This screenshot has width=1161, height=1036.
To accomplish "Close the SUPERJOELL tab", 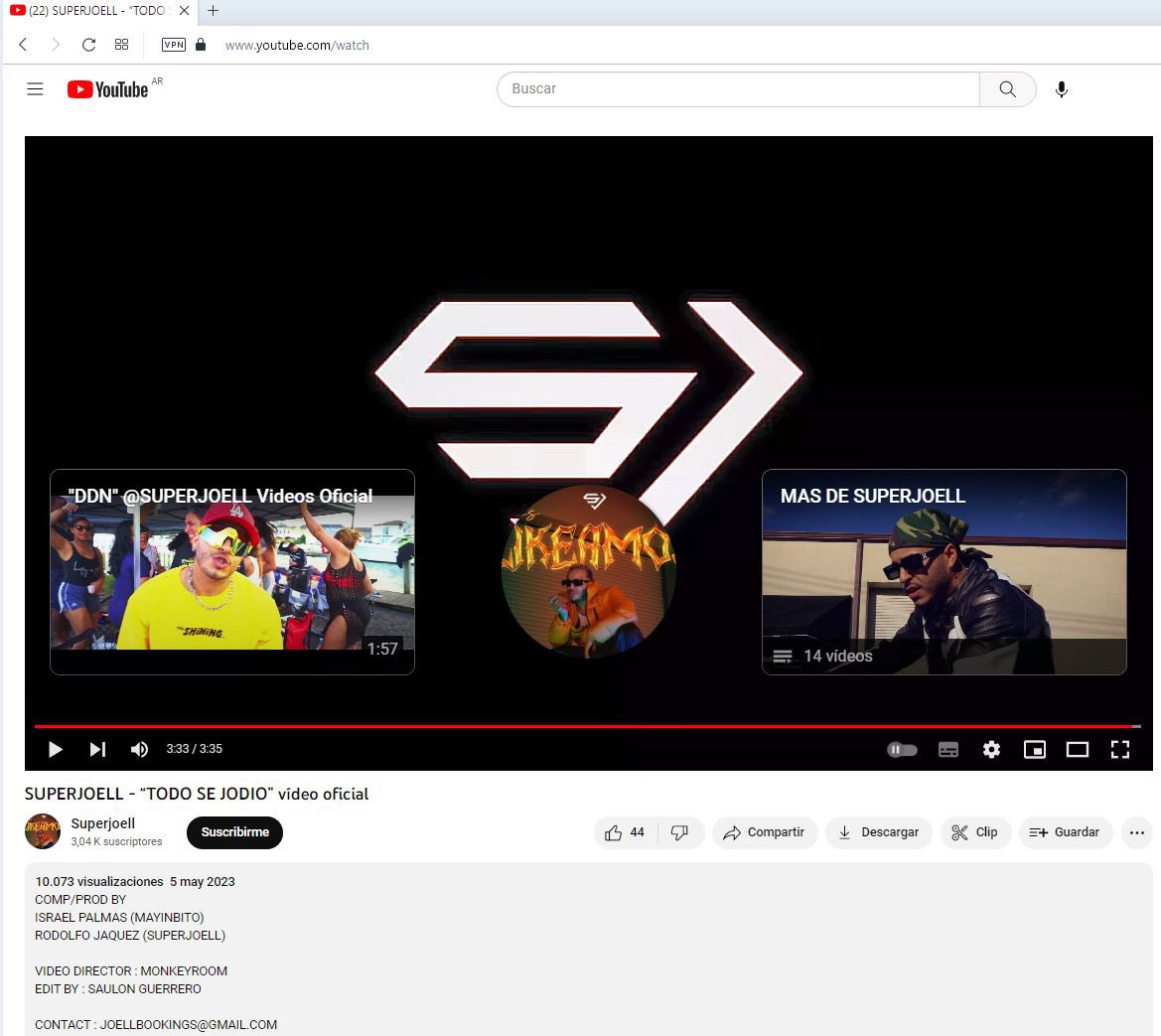I will (185, 10).
